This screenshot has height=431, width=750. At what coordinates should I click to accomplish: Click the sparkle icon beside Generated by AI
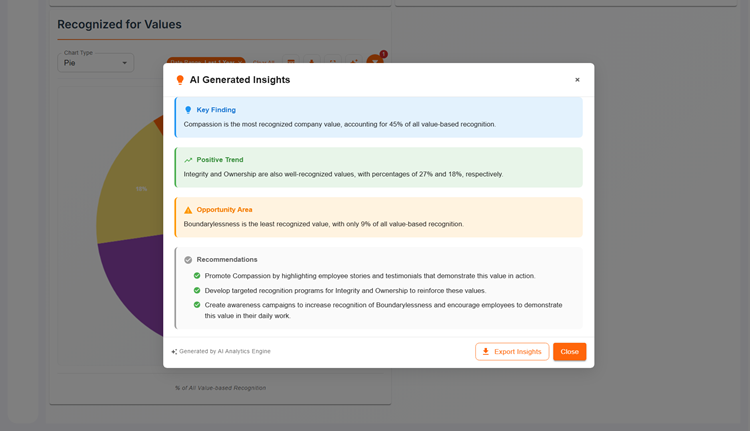tap(174, 352)
